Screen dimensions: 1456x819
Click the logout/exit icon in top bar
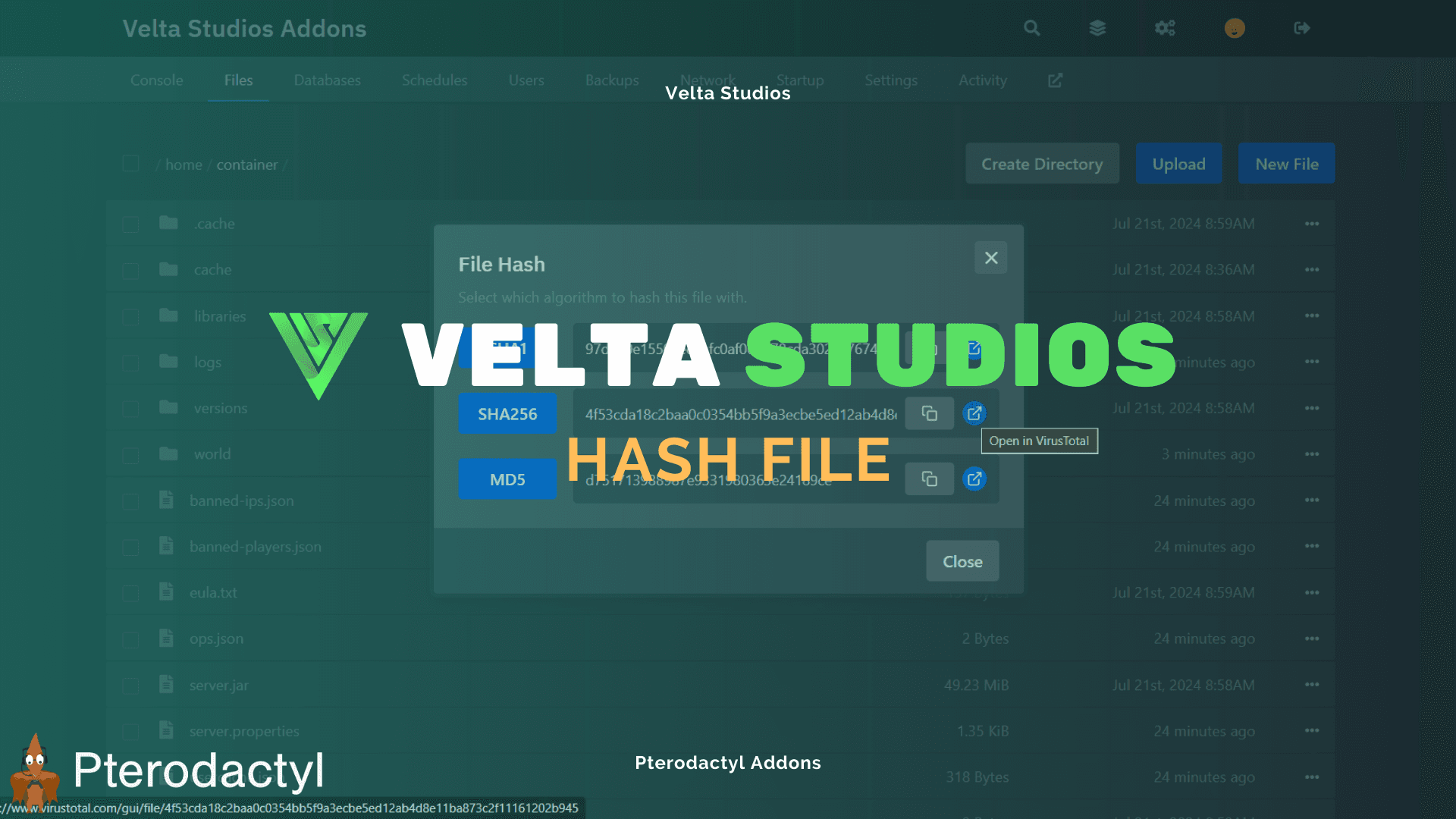click(1302, 28)
